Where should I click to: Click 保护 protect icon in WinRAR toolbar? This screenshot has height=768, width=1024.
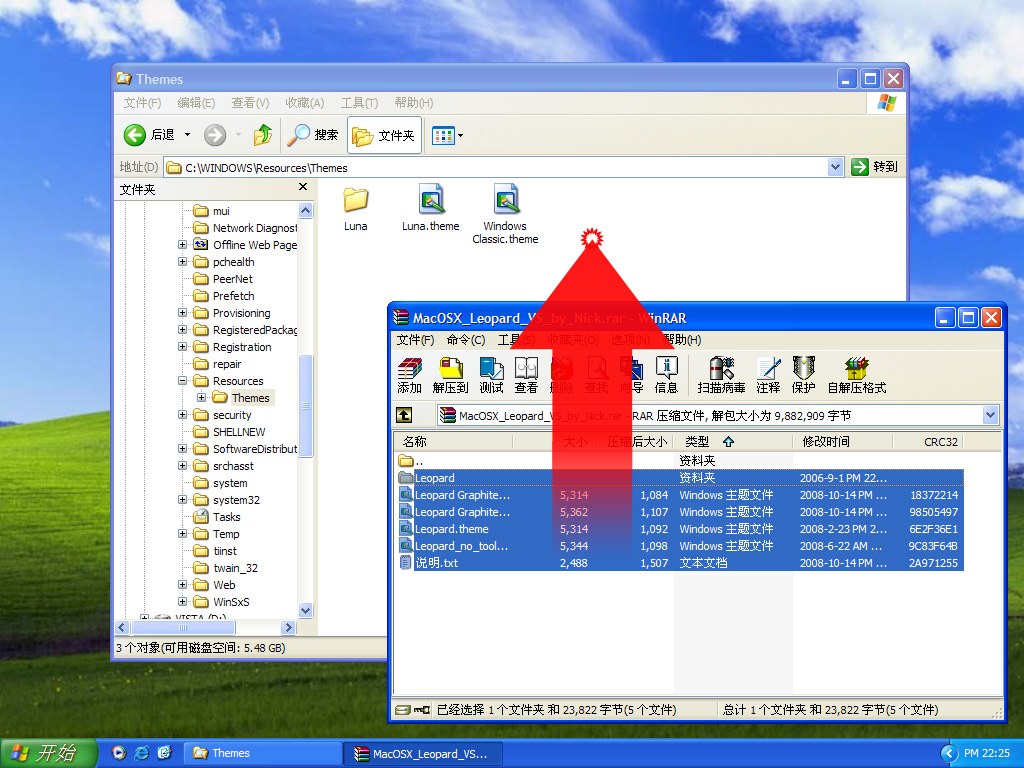(803, 376)
